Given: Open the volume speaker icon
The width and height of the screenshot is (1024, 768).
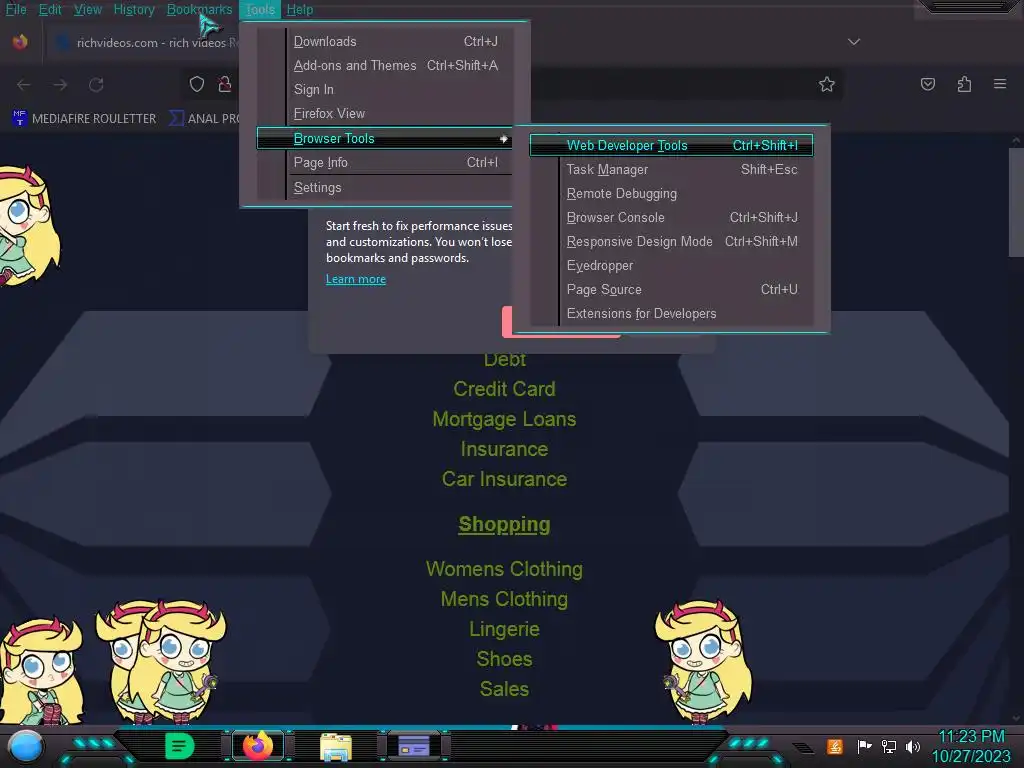Looking at the screenshot, I should point(913,746).
